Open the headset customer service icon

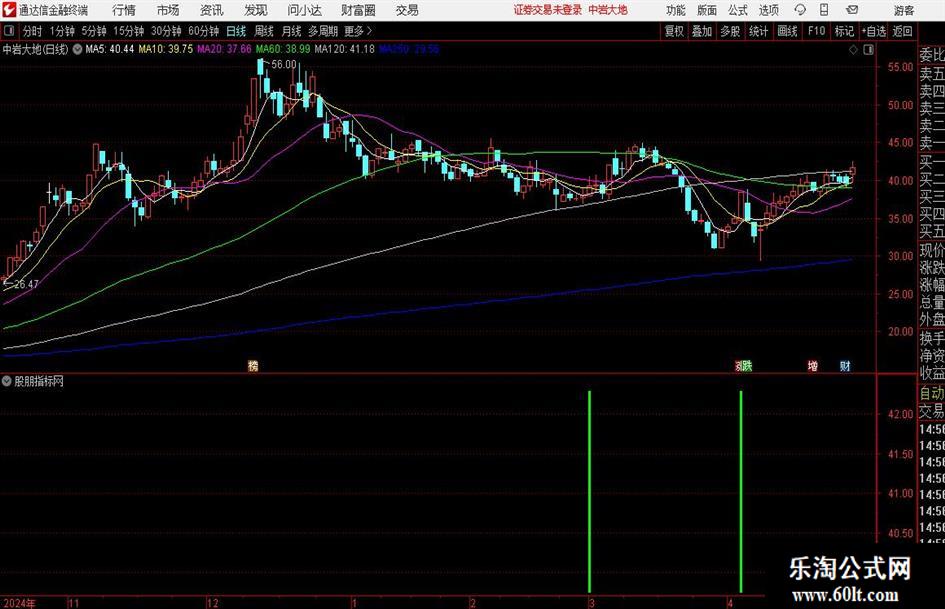coord(800,10)
